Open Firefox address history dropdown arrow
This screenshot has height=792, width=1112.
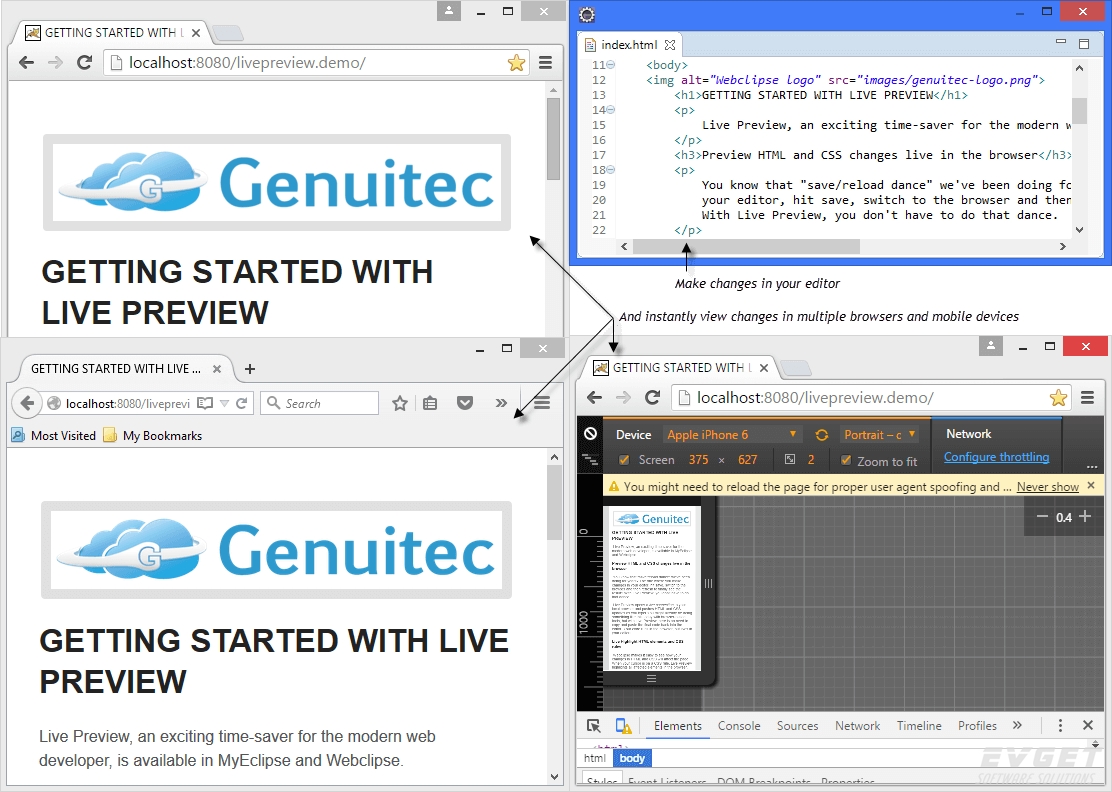225,403
